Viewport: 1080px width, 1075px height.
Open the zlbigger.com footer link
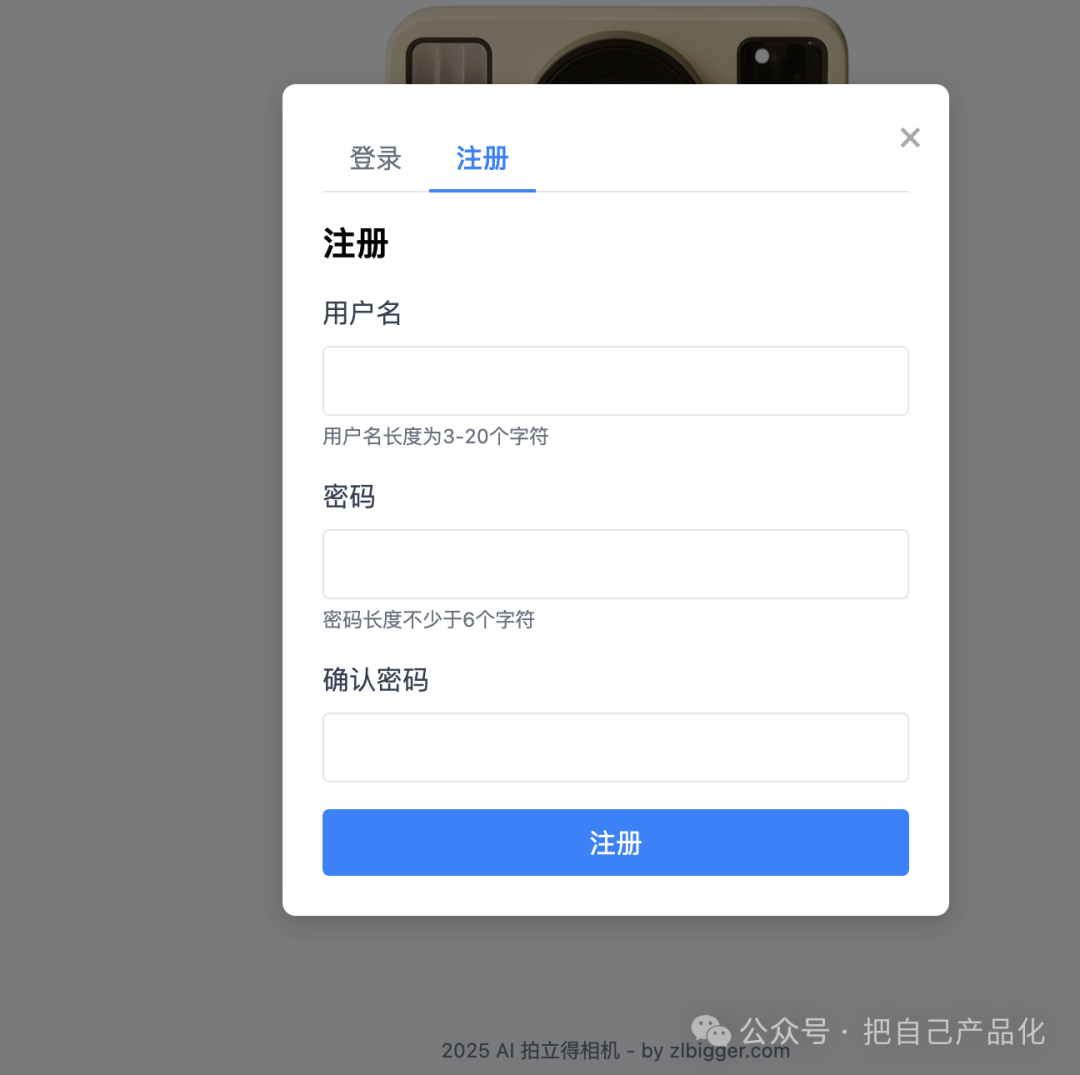729,1051
